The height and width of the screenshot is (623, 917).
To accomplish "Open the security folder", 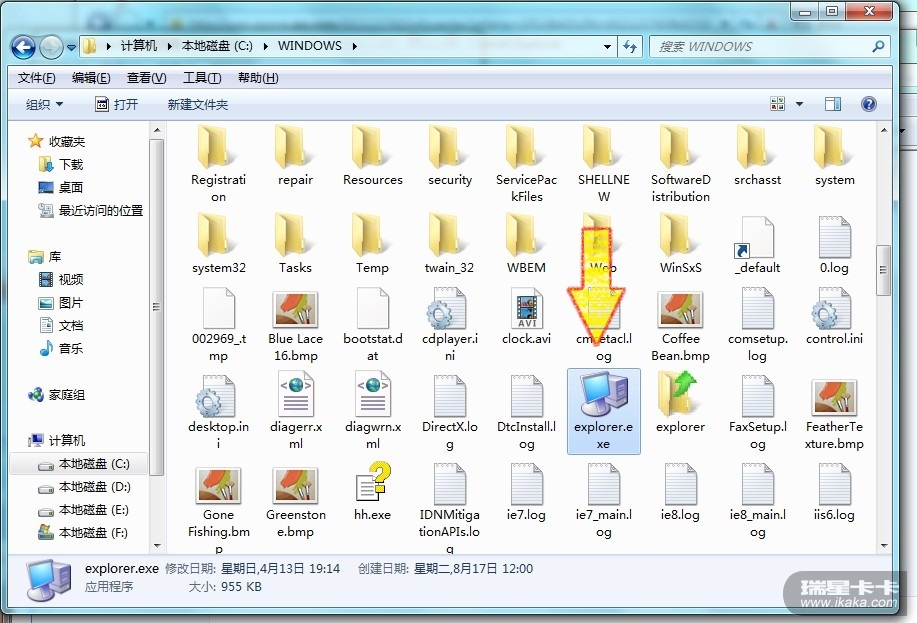I will point(450,156).
